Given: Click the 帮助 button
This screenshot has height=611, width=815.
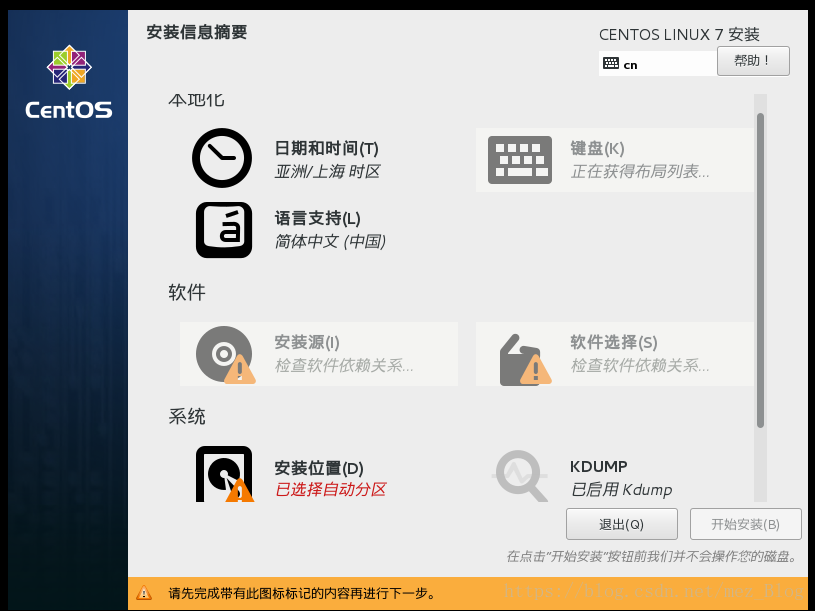Looking at the screenshot, I should coord(752,61).
